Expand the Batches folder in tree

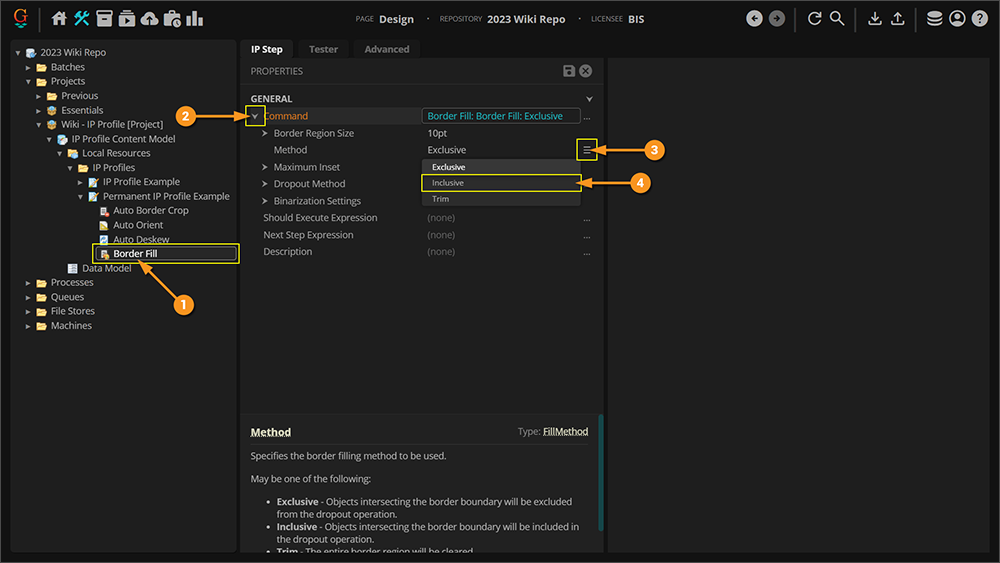click(x=29, y=67)
